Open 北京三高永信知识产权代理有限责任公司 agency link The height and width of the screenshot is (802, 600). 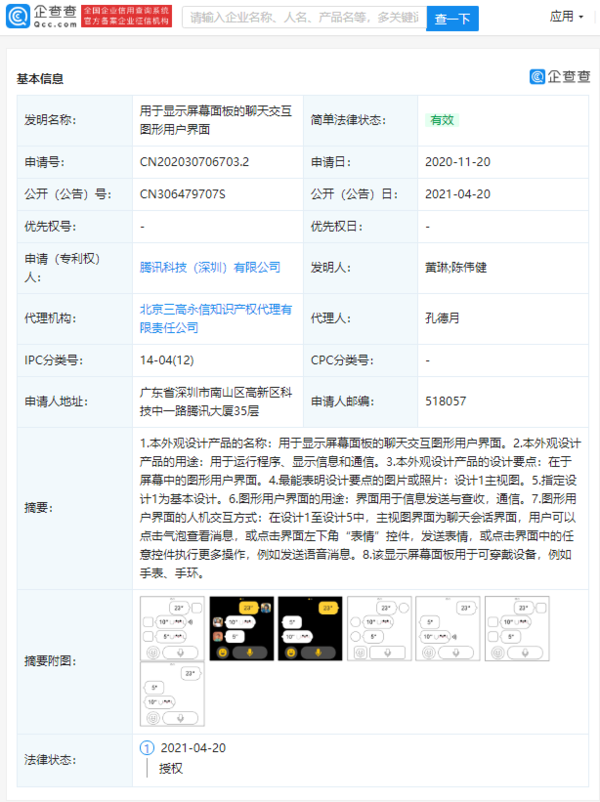click(x=215, y=318)
